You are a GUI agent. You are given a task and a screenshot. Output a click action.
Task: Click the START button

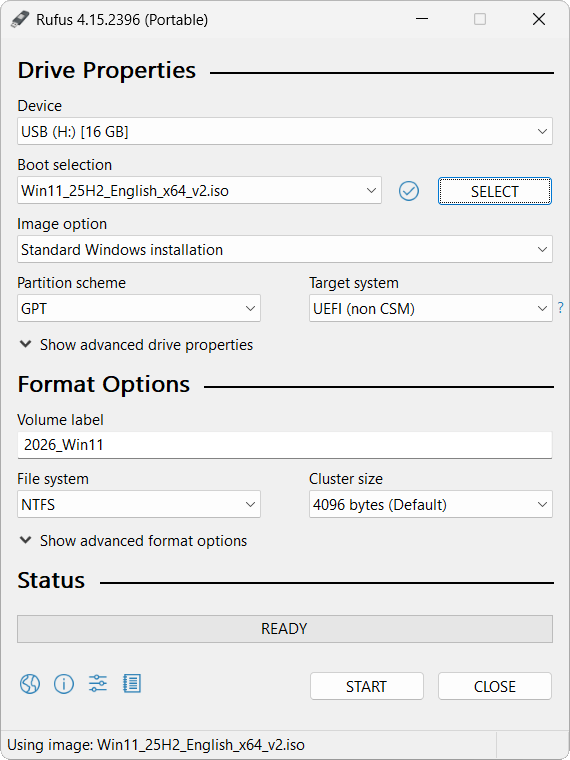click(366, 686)
